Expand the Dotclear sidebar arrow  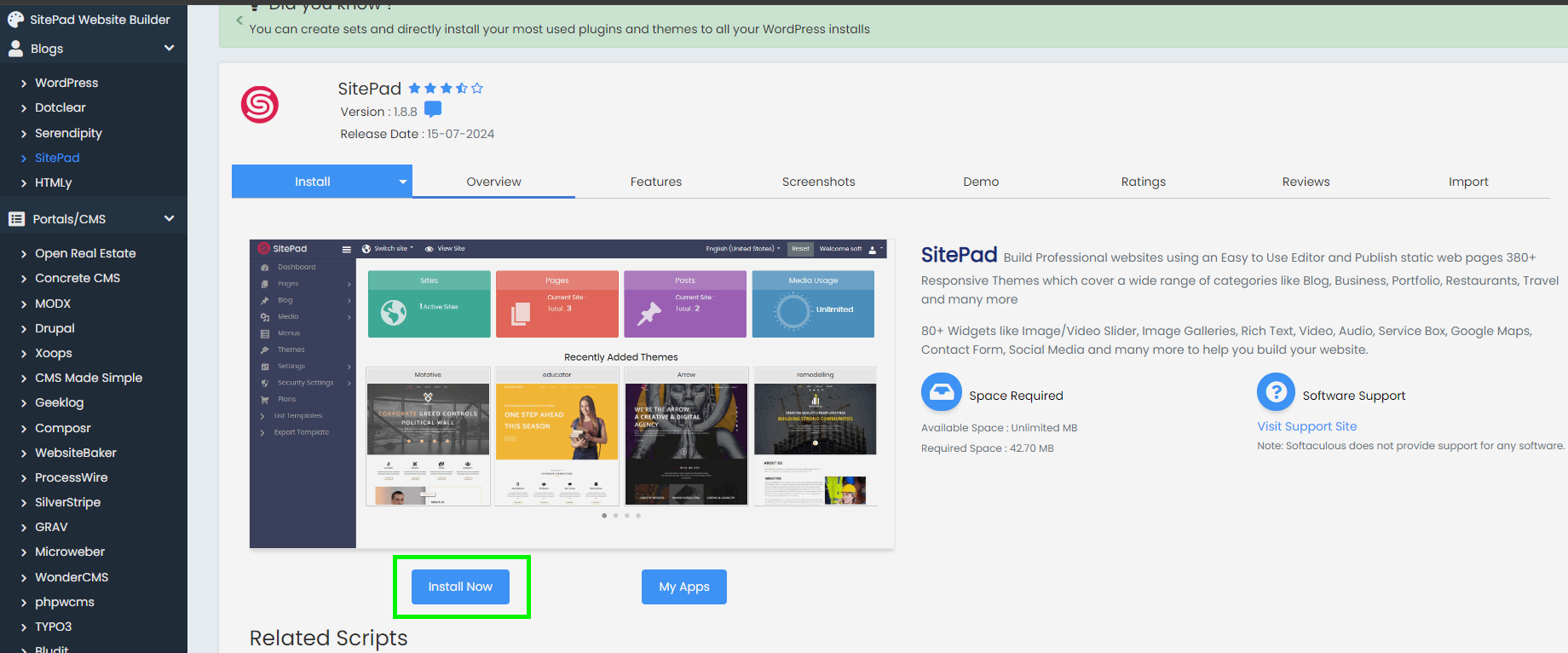tap(24, 108)
